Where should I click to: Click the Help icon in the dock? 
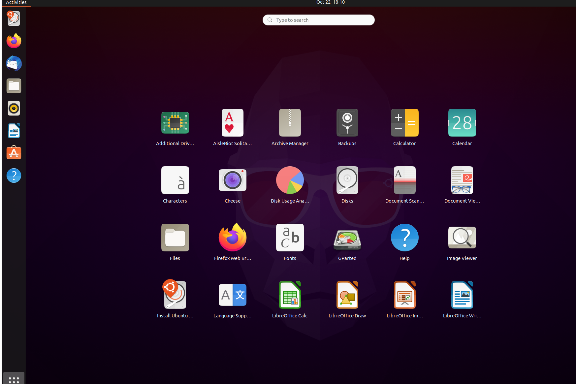pyautogui.click(x=14, y=176)
